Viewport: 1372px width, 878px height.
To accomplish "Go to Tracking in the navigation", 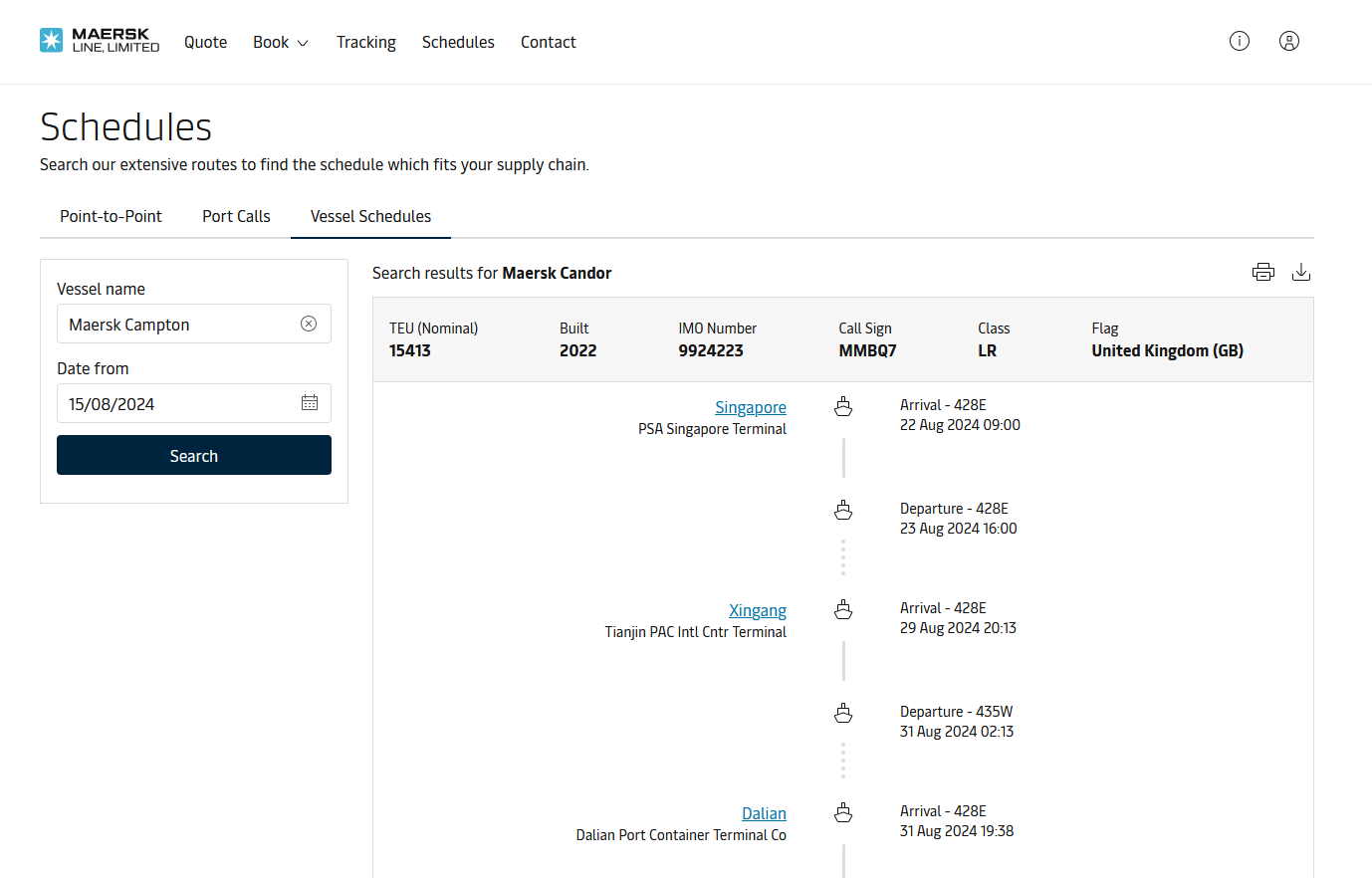I will point(365,42).
